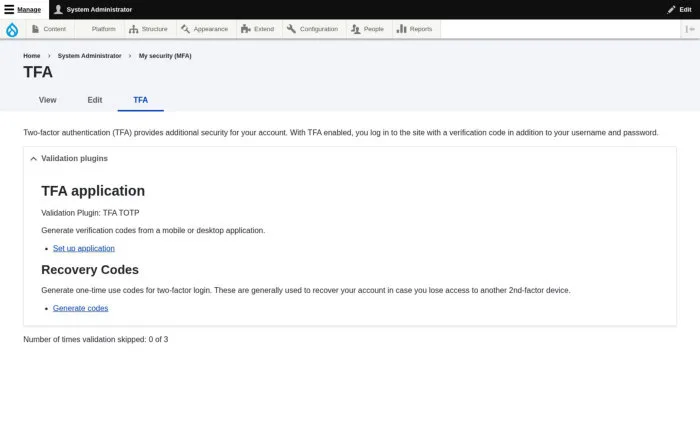This screenshot has height=438, width=700.
Task: Open the Appearance menu item
Action: 211,29
